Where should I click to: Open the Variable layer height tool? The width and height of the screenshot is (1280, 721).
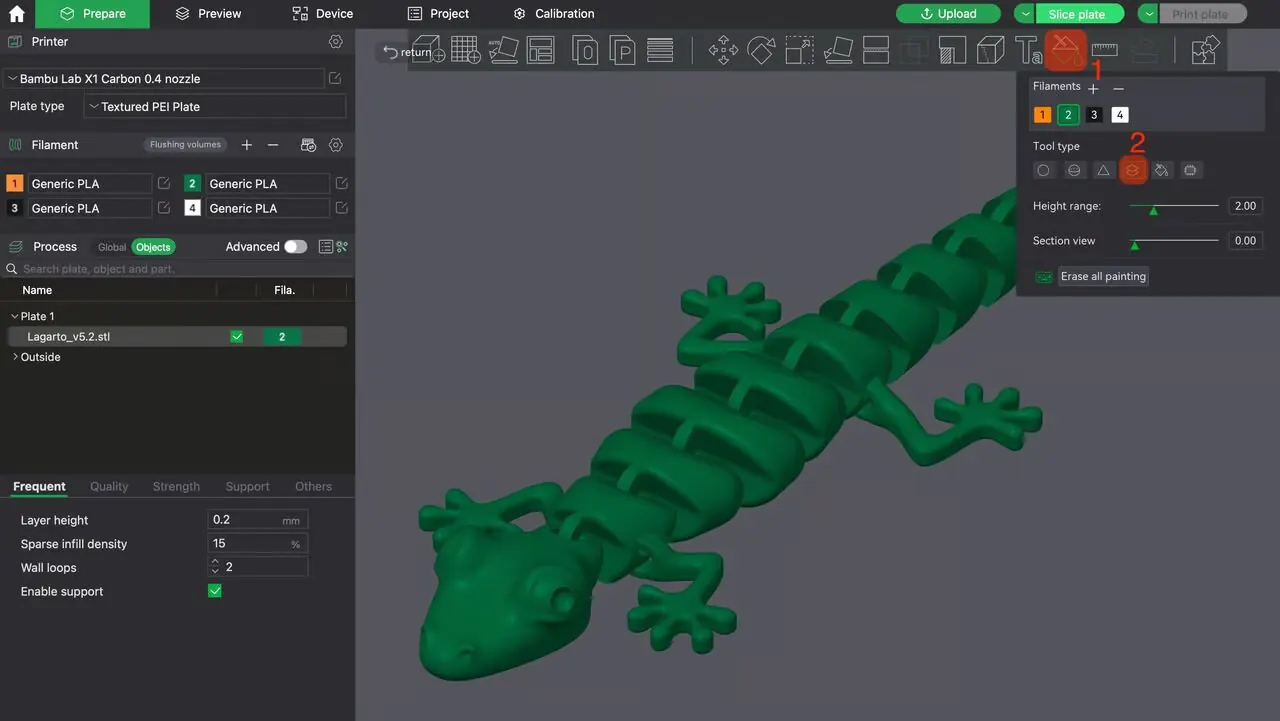[x=659, y=49]
